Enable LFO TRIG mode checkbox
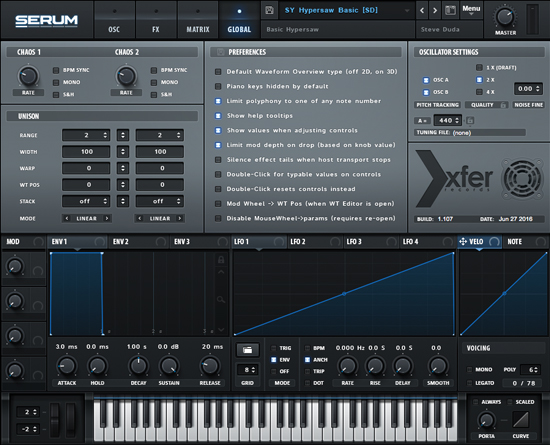 coord(274,348)
